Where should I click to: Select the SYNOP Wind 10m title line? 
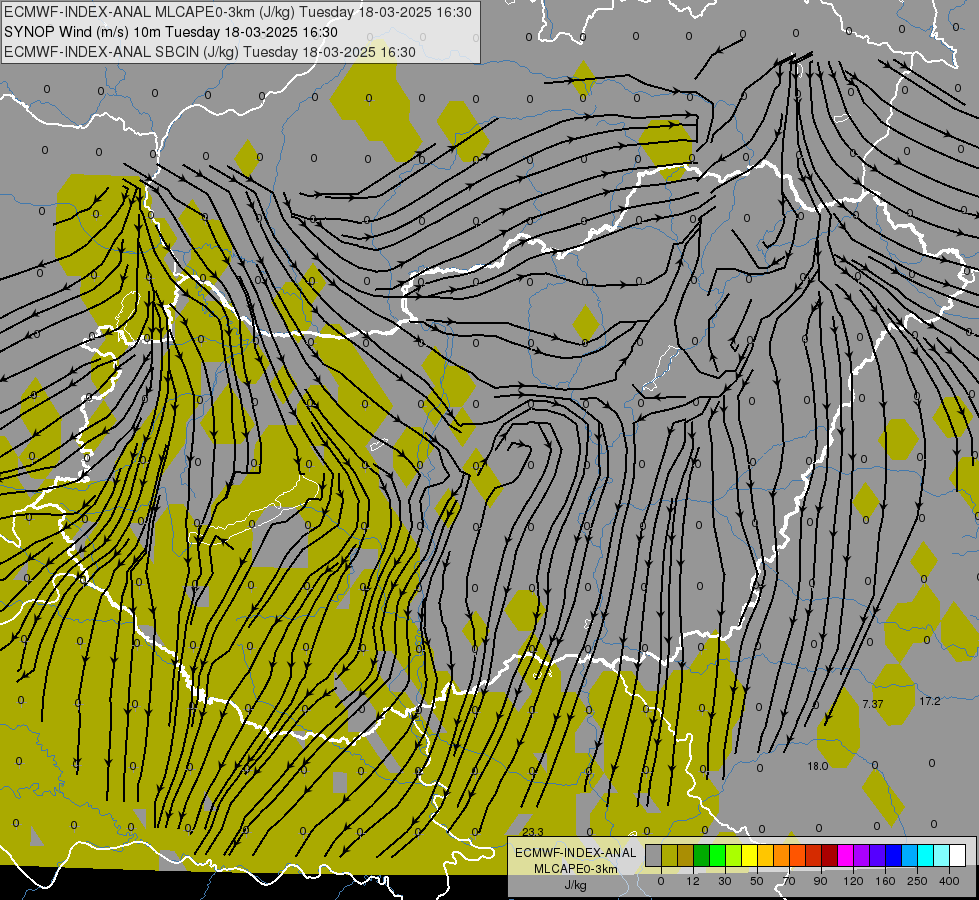[x=170, y=32]
